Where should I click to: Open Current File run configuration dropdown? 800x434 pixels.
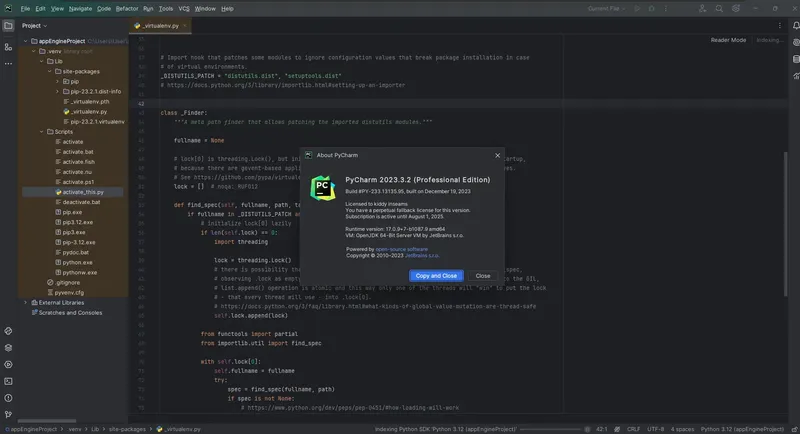tap(606, 9)
